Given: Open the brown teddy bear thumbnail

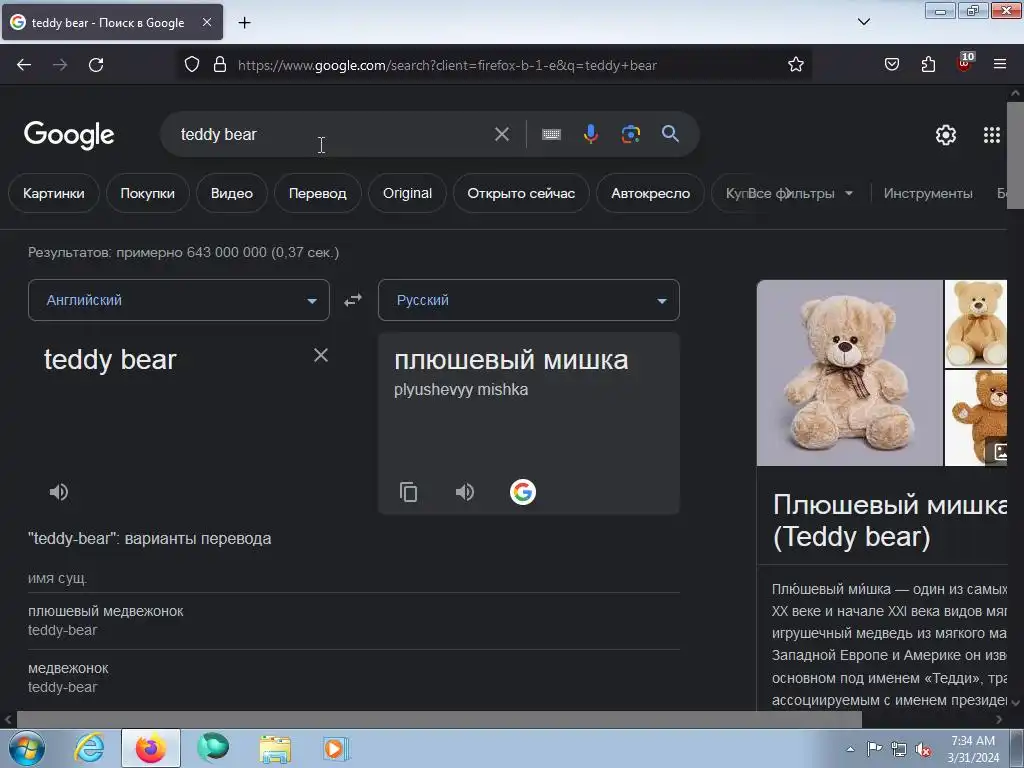Looking at the screenshot, I should point(976,418).
